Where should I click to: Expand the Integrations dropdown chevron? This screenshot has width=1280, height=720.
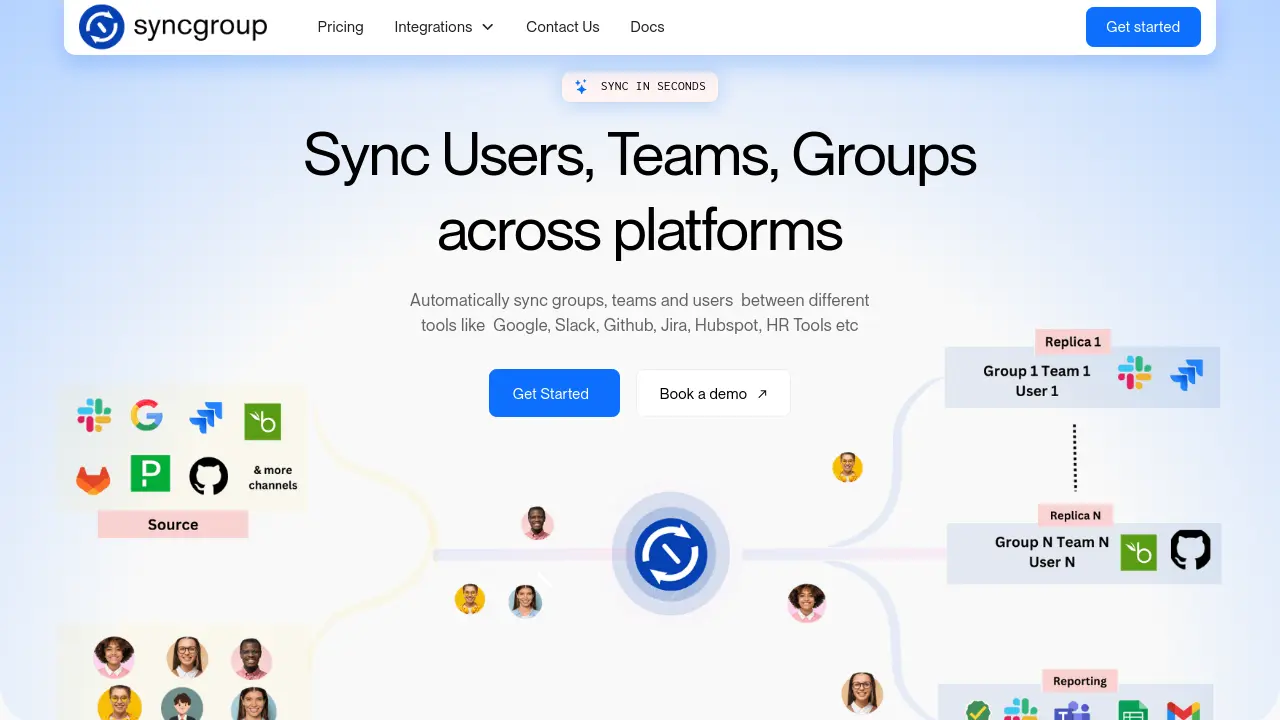click(488, 27)
